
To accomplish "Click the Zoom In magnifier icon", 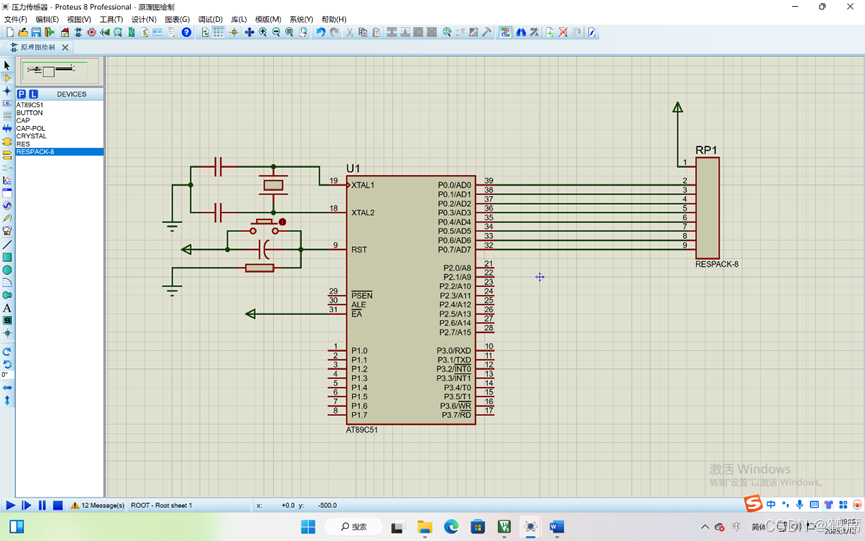I will coord(263,33).
